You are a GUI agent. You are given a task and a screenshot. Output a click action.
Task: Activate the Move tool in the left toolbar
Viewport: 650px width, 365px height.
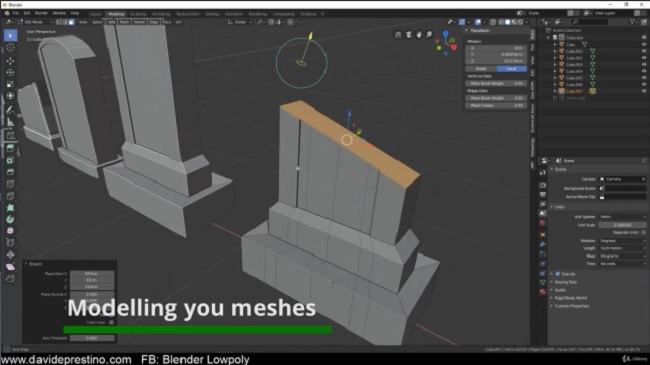10,61
